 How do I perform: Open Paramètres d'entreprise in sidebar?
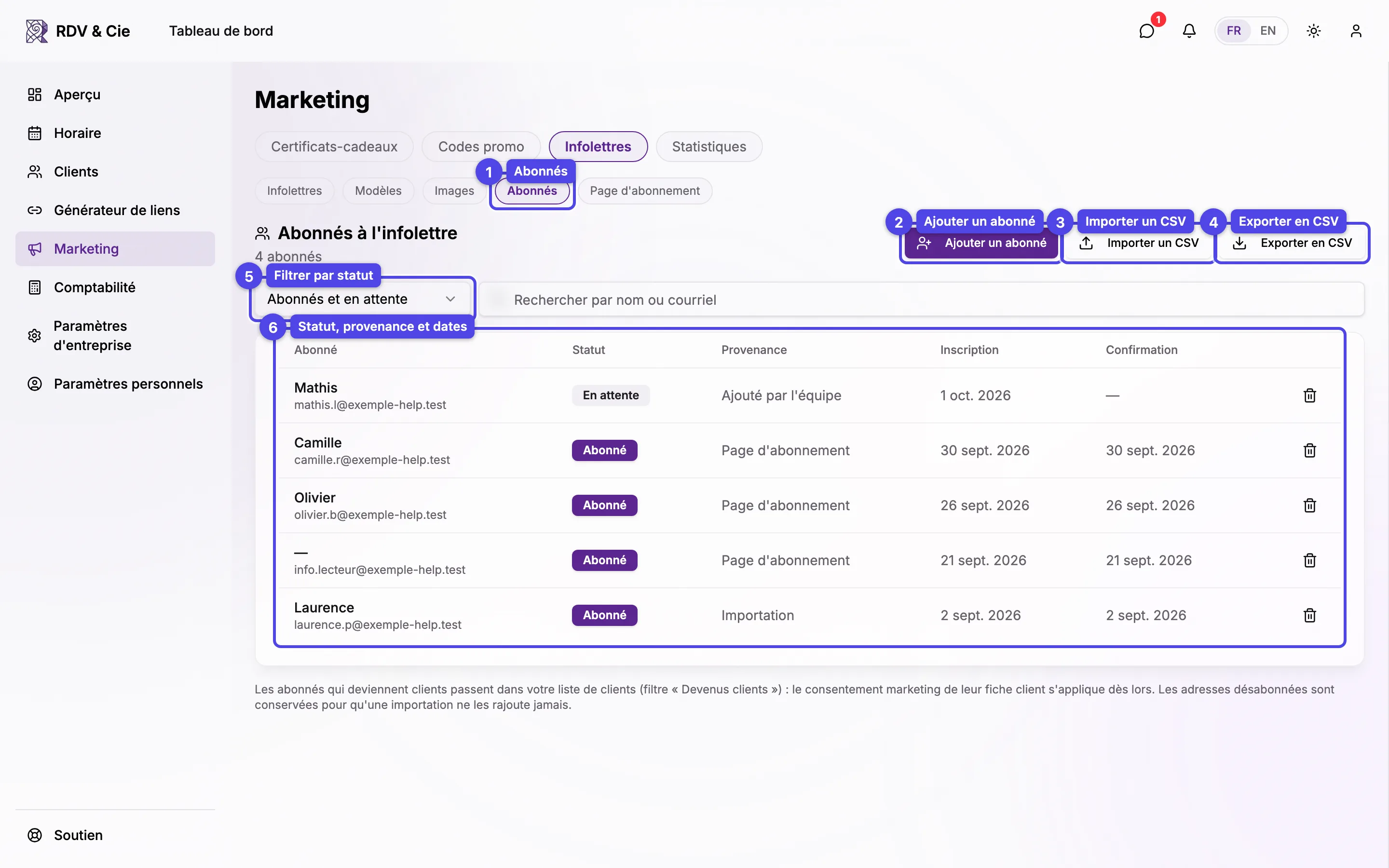tap(115, 336)
